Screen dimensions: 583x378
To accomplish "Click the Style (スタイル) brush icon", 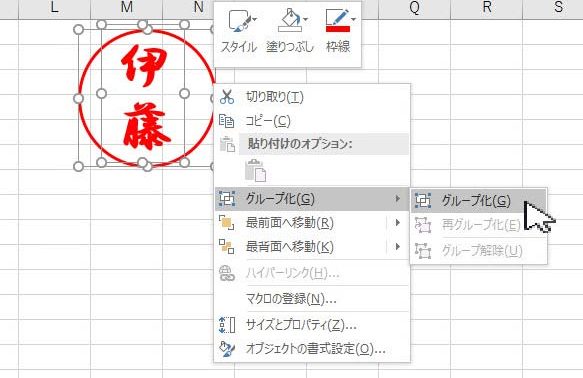I will point(239,21).
